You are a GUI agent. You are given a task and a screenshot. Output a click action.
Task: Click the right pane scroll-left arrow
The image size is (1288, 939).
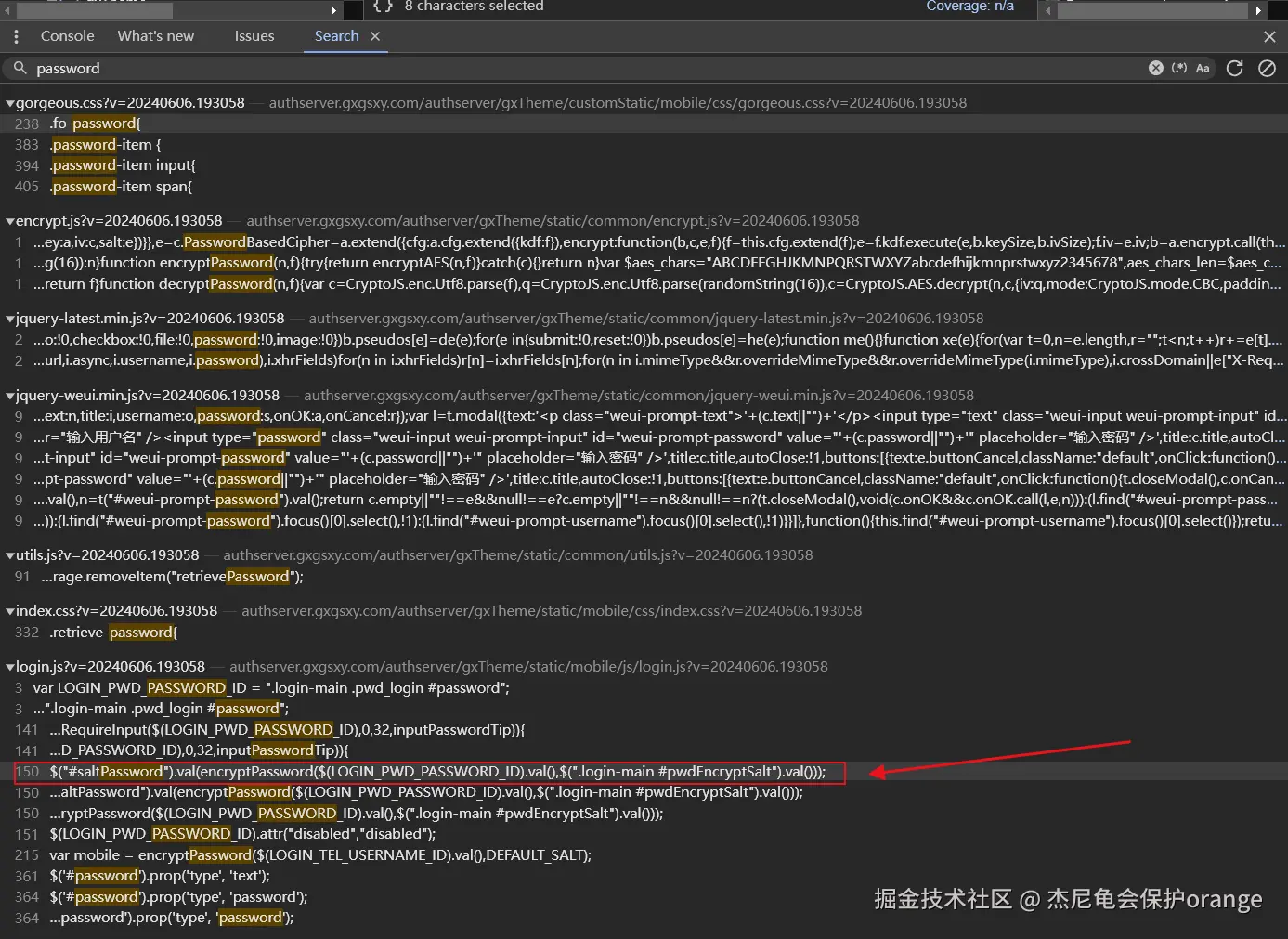pyautogui.click(x=1048, y=10)
